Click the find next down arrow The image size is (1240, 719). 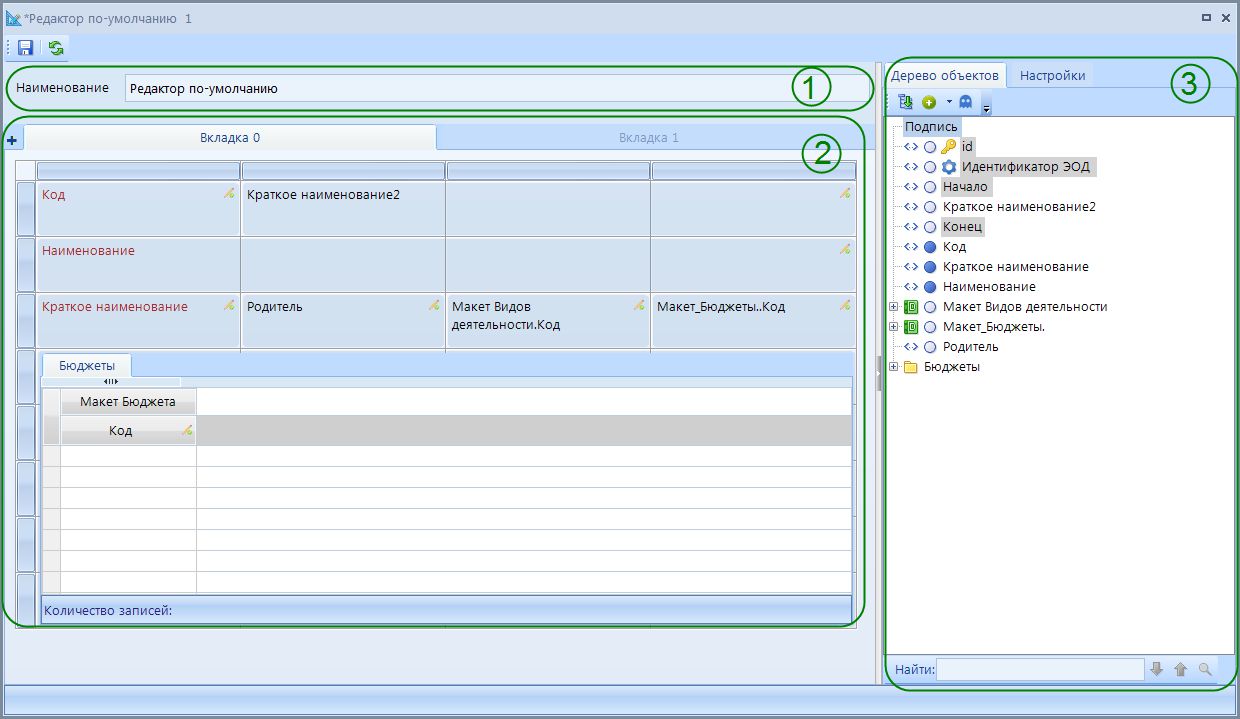1157,669
